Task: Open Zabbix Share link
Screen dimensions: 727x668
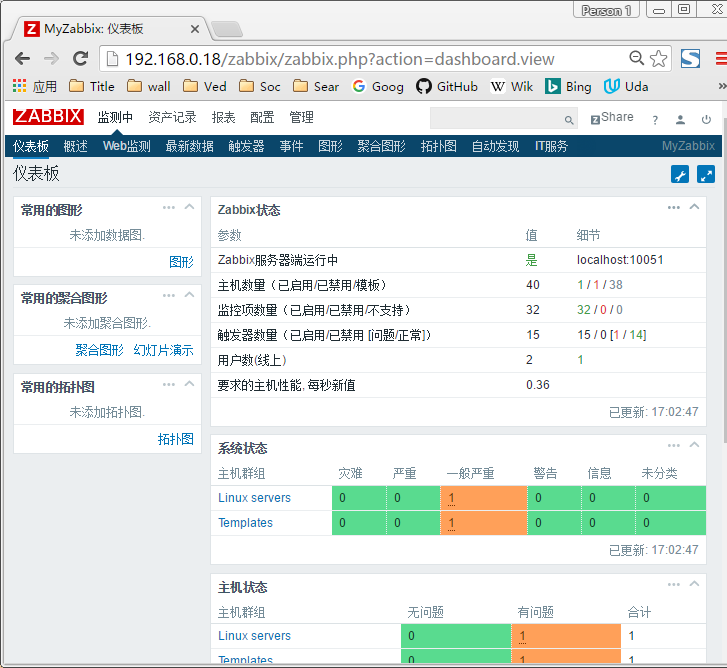Action: coord(612,118)
